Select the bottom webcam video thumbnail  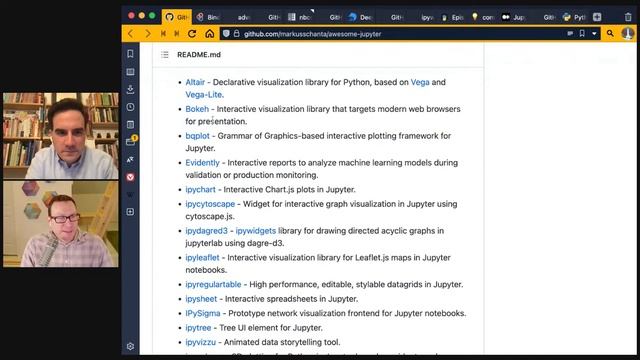click(x=61, y=224)
